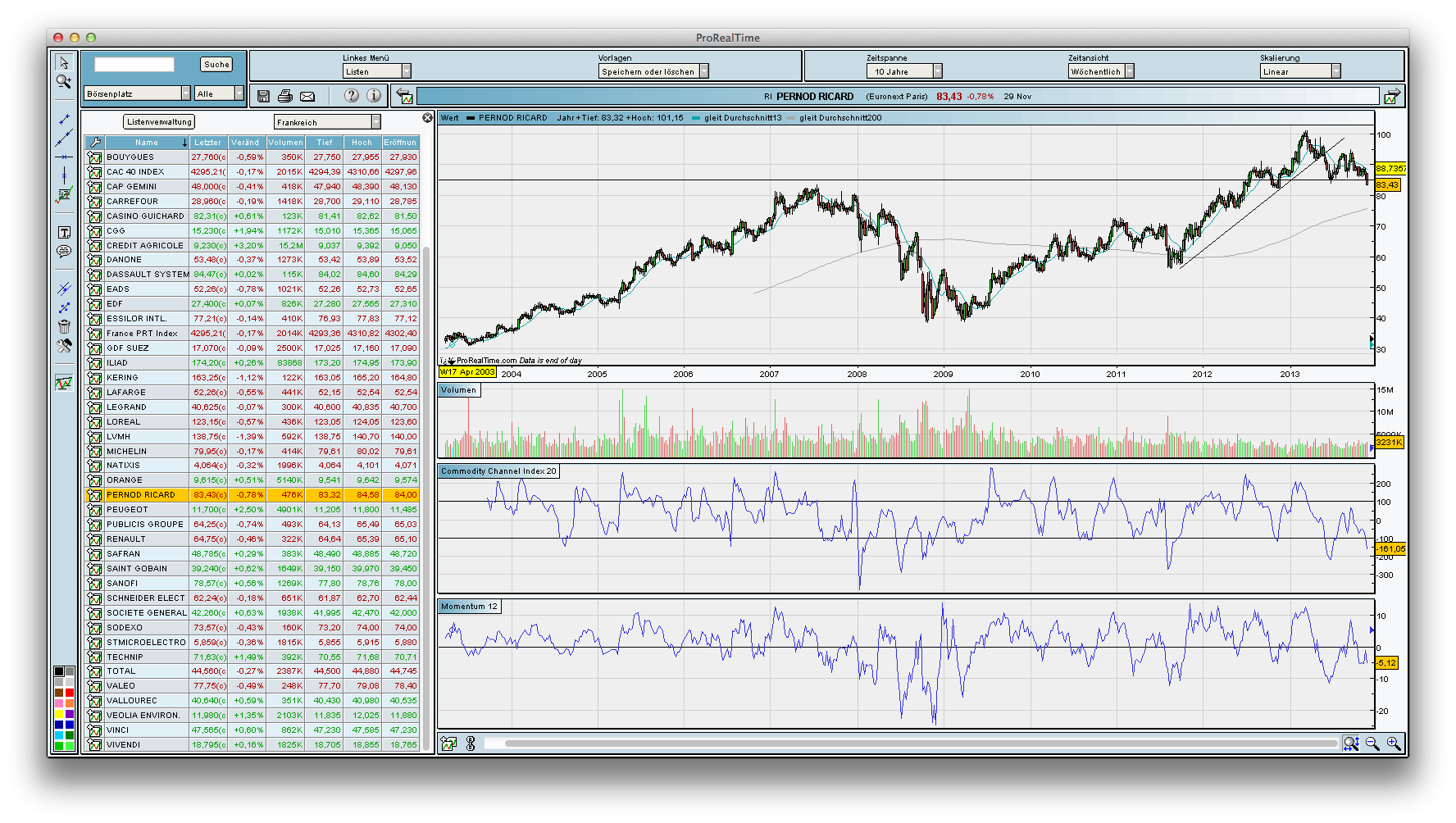
Task: Pick the red color swatch
Action: click(70, 693)
